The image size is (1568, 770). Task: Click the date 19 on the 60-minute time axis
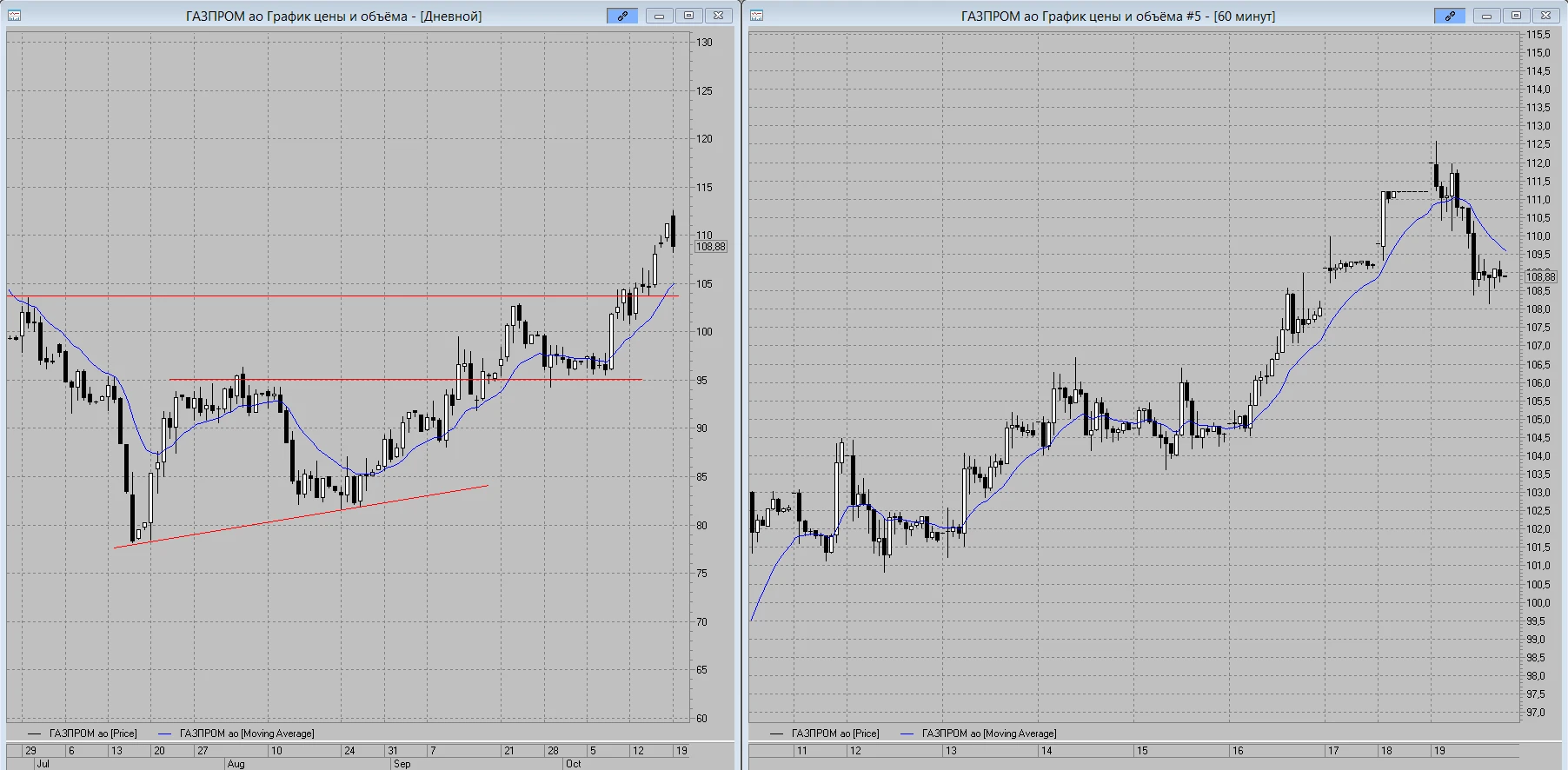1439,751
